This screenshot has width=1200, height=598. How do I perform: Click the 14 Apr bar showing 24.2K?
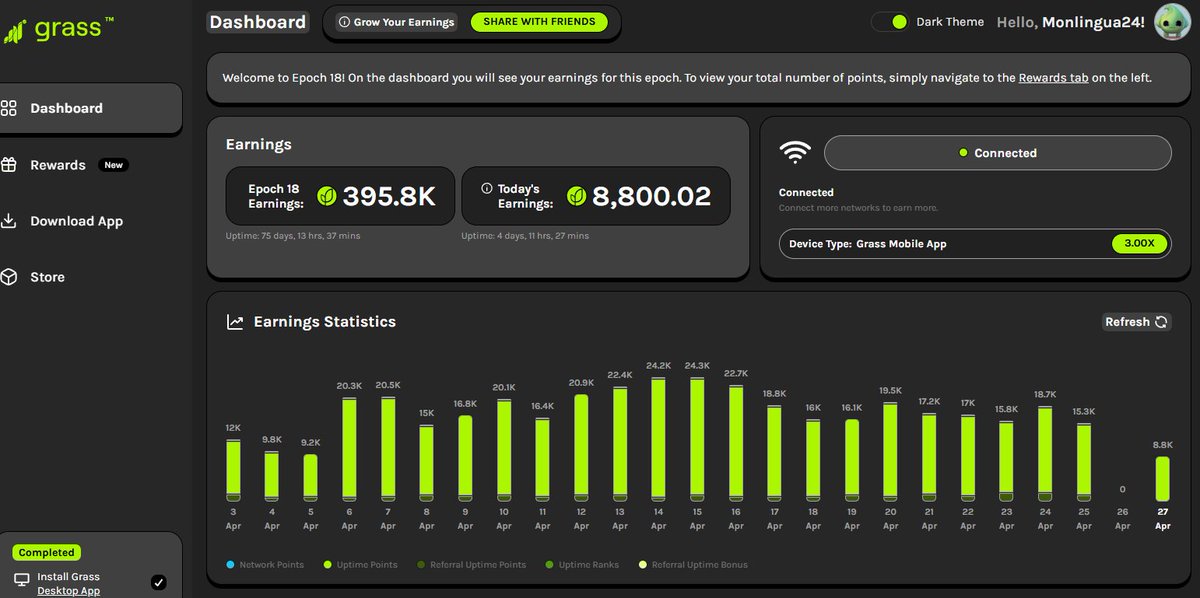pyautogui.click(x=658, y=438)
